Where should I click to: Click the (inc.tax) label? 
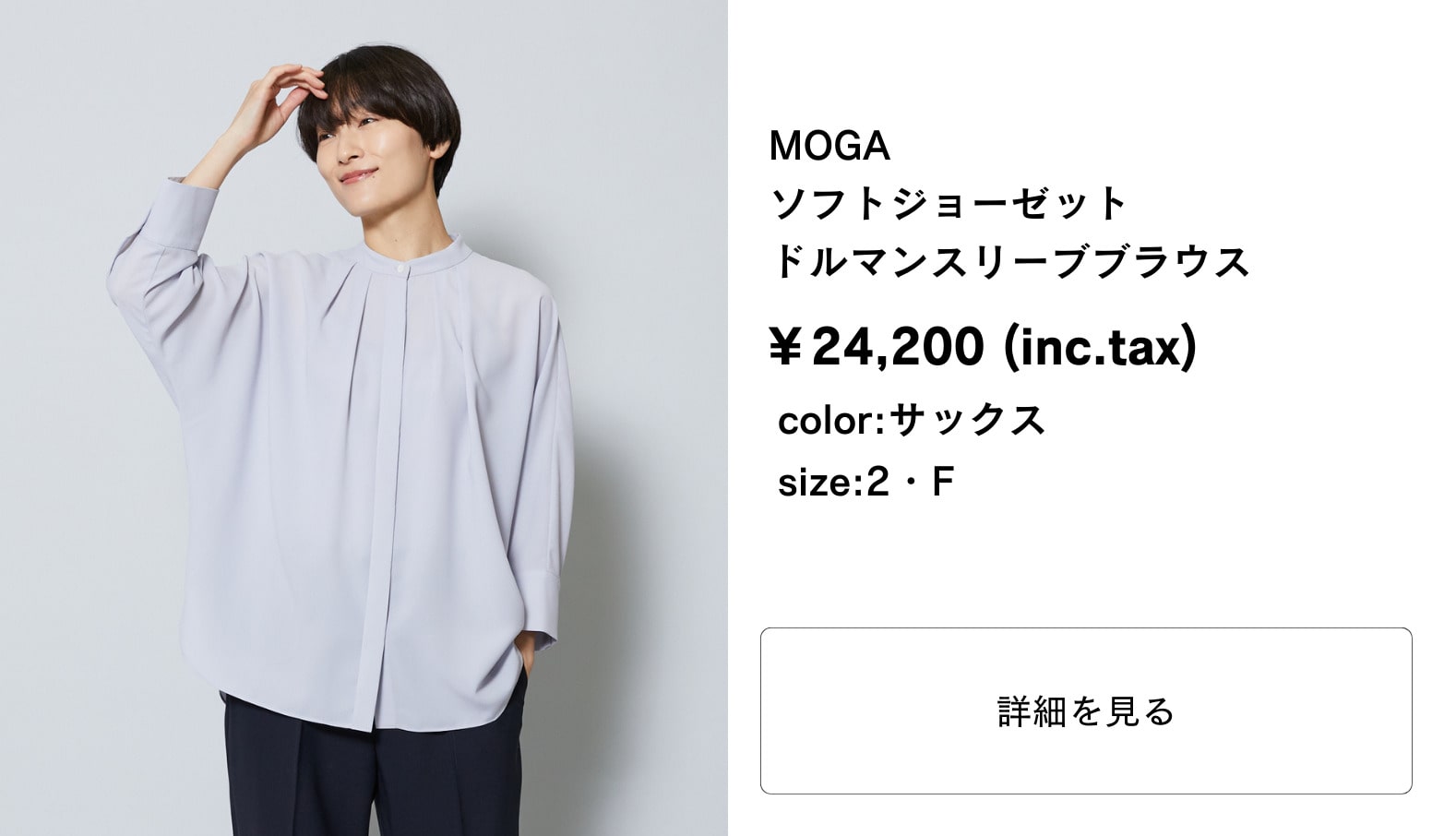[1099, 347]
